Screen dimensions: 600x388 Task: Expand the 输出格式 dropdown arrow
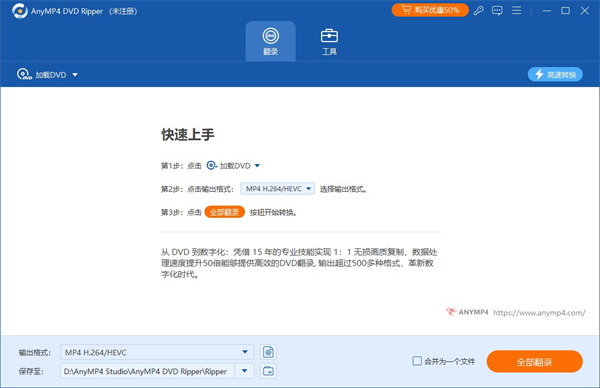point(245,352)
